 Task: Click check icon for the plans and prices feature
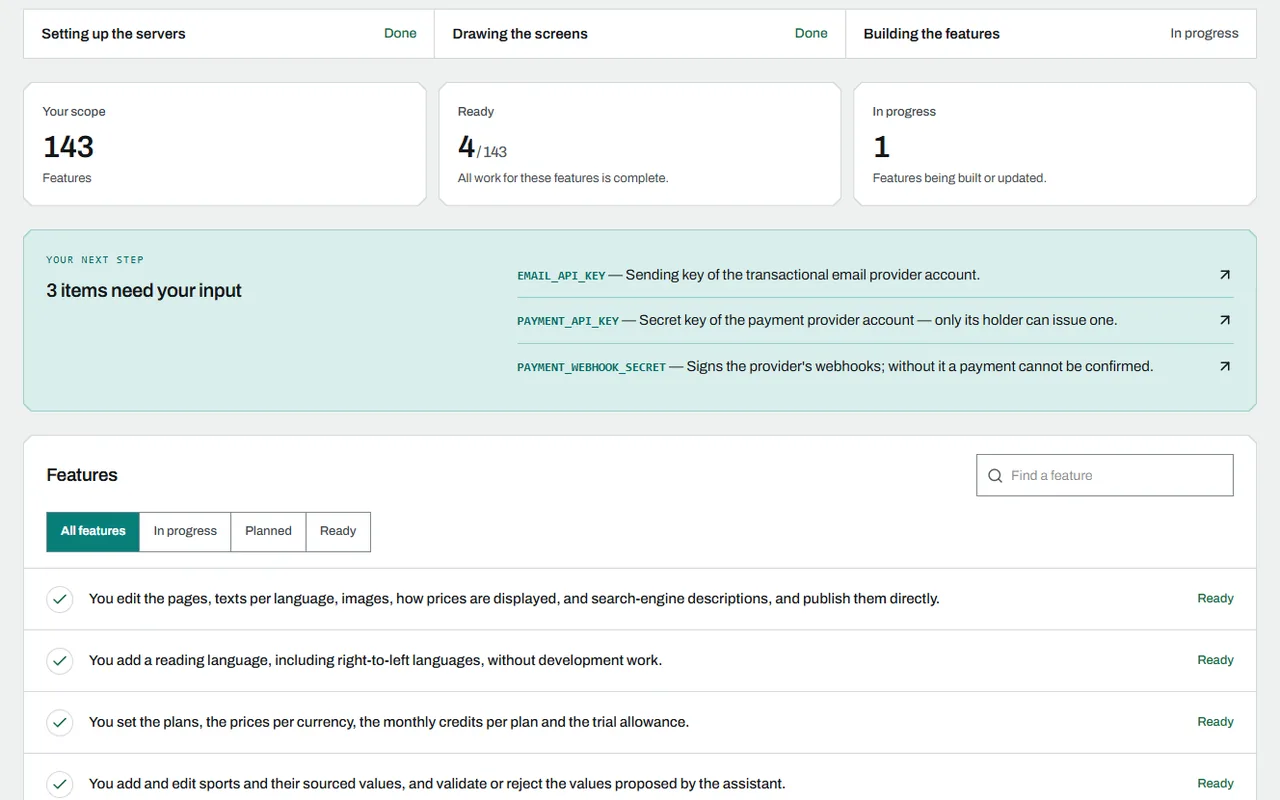60,722
